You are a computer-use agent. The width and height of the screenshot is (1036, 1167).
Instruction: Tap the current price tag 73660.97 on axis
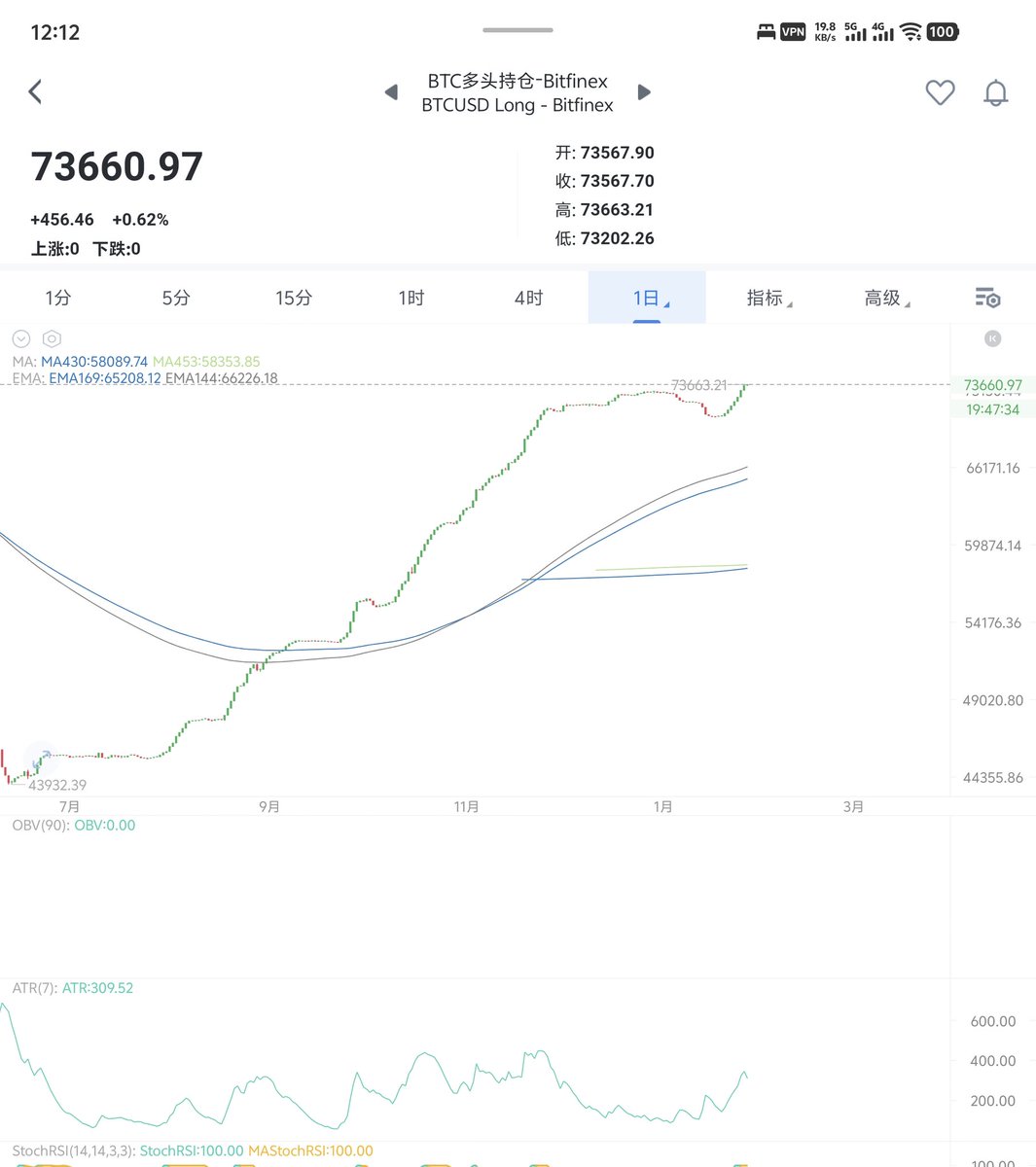tap(992, 385)
